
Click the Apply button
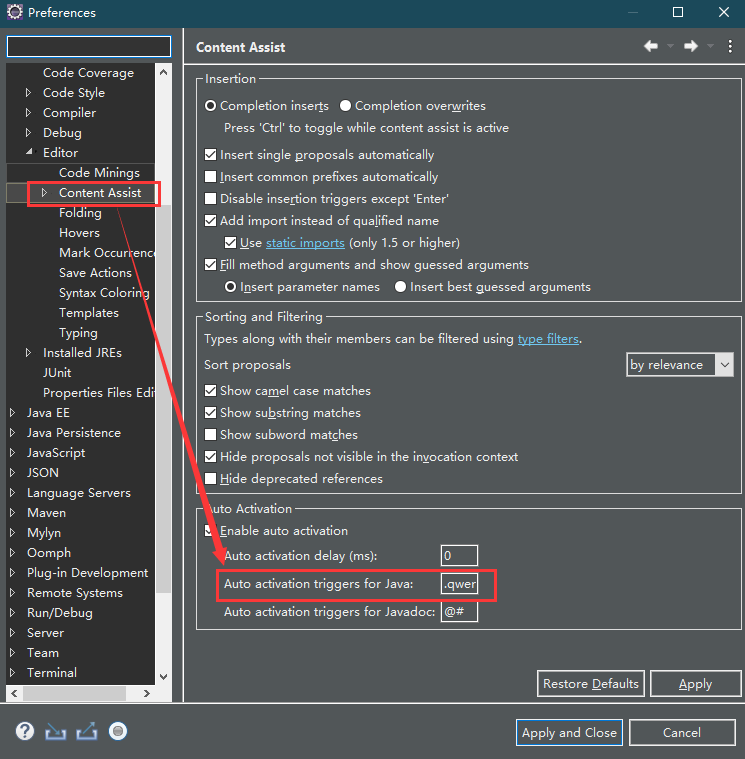pyautogui.click(x=695, y=683)
